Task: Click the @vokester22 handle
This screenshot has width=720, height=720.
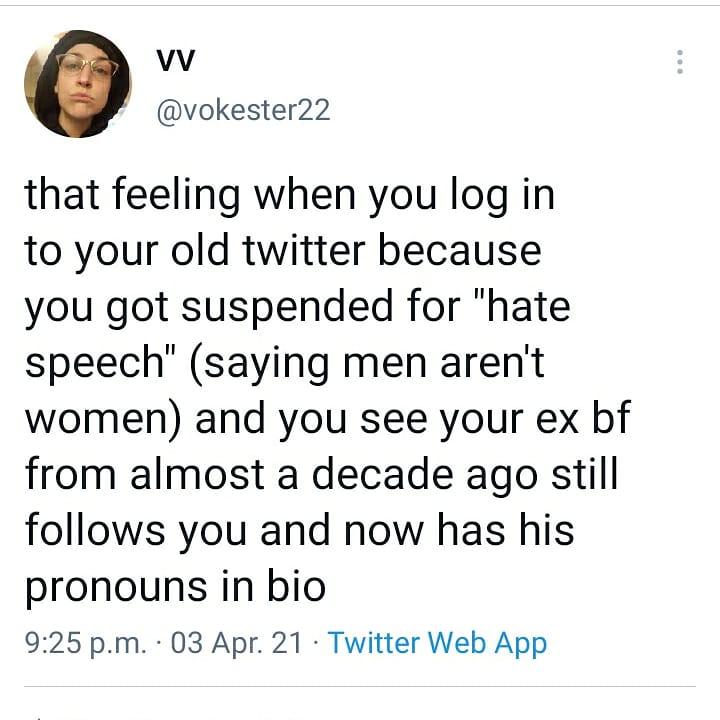Action: (x=242, y=109)
